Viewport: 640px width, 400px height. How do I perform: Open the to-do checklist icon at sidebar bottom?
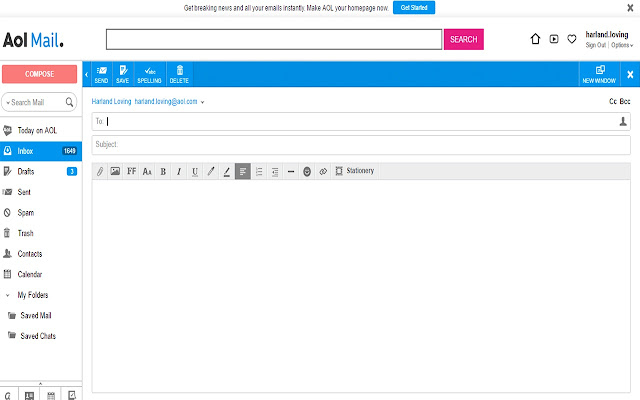pyautogui.click(x=72, y=395)
